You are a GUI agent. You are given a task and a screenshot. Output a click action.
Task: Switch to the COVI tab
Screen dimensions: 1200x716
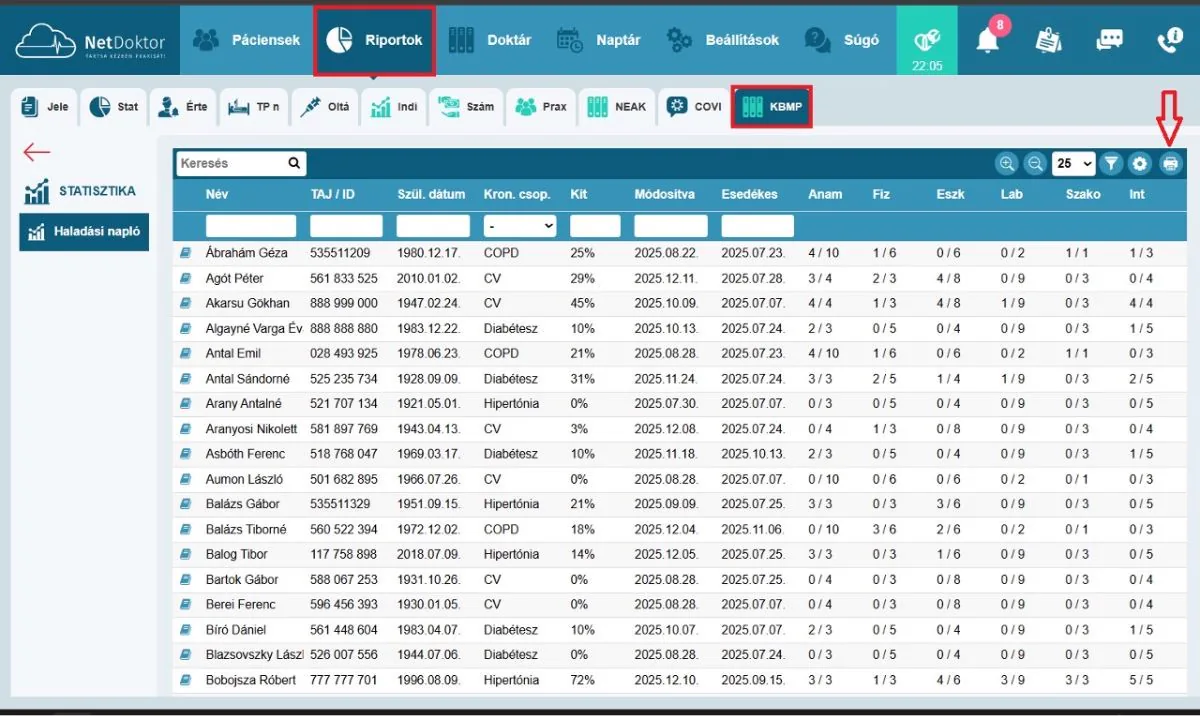[x=694, y=107]
